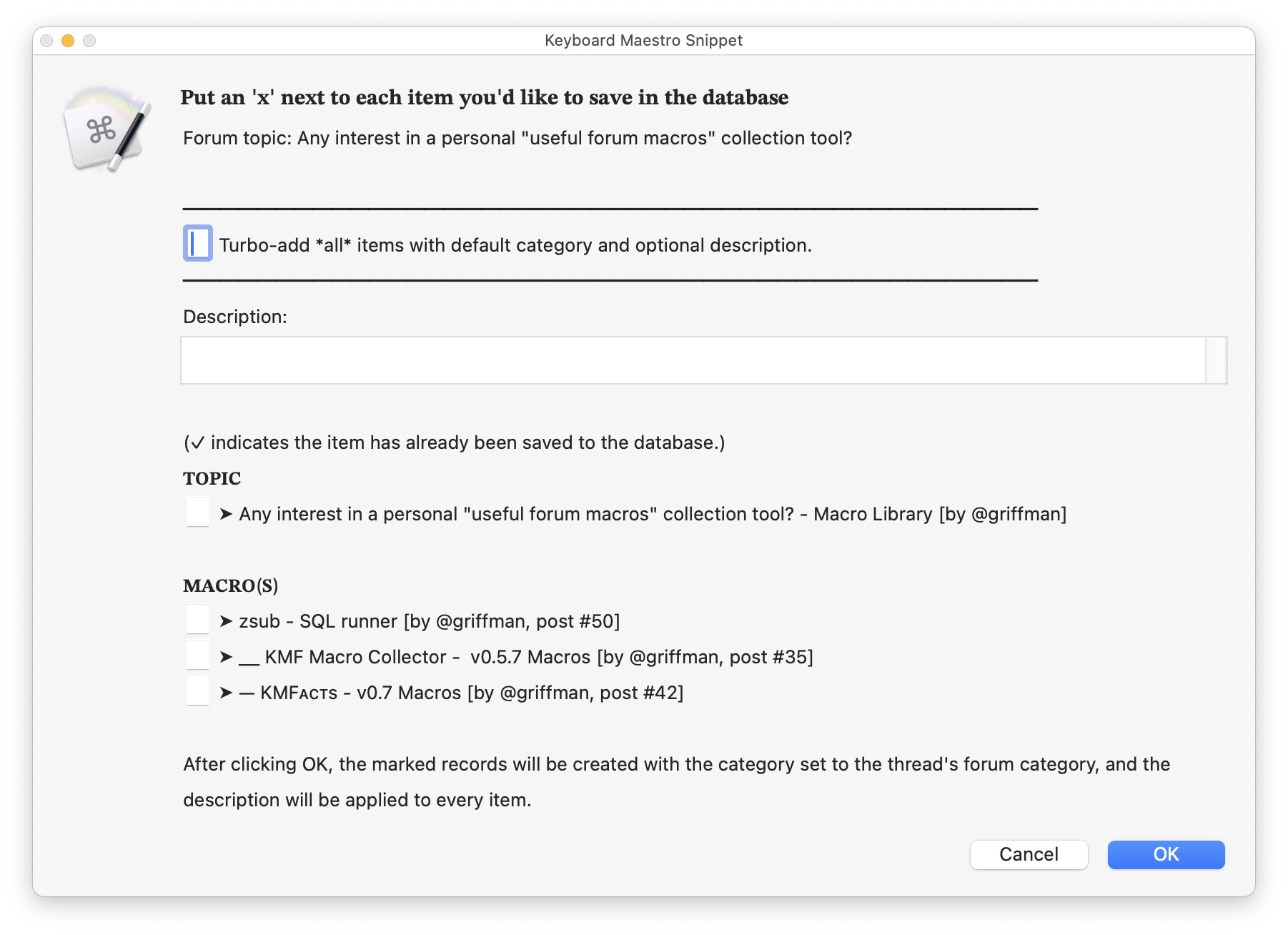Close the Keyboard Maestro Snippet window
The width and height of the screenshot is (1288, 935).
click(46, 41)
